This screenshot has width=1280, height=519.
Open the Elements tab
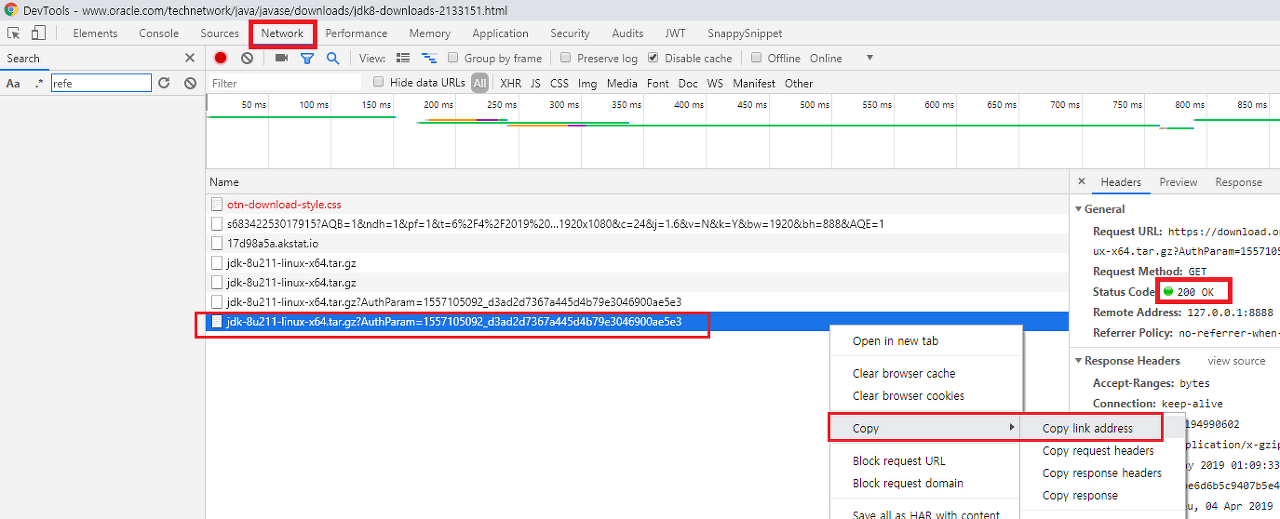pyautogui.click(x=95, y=33)
